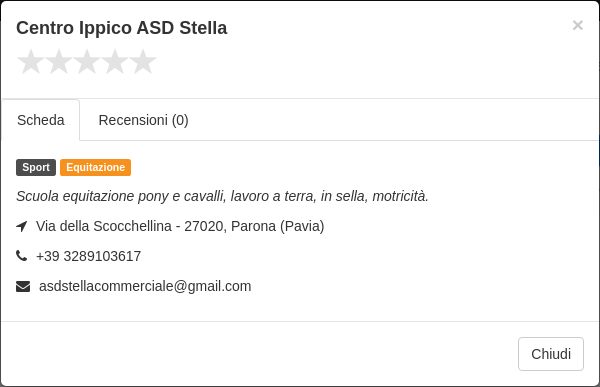Click the third rating star
The height and width of the screenshot is (387, 600).
(87, 62)
